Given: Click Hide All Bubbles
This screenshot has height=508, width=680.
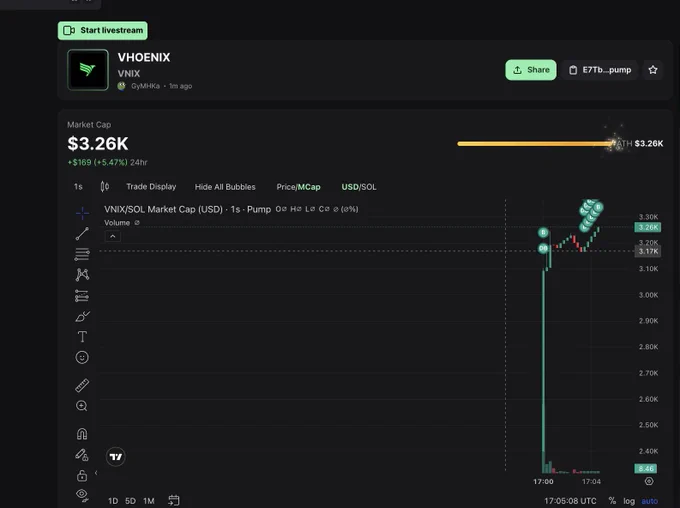Looking at the screenshot, I should 225,187.
